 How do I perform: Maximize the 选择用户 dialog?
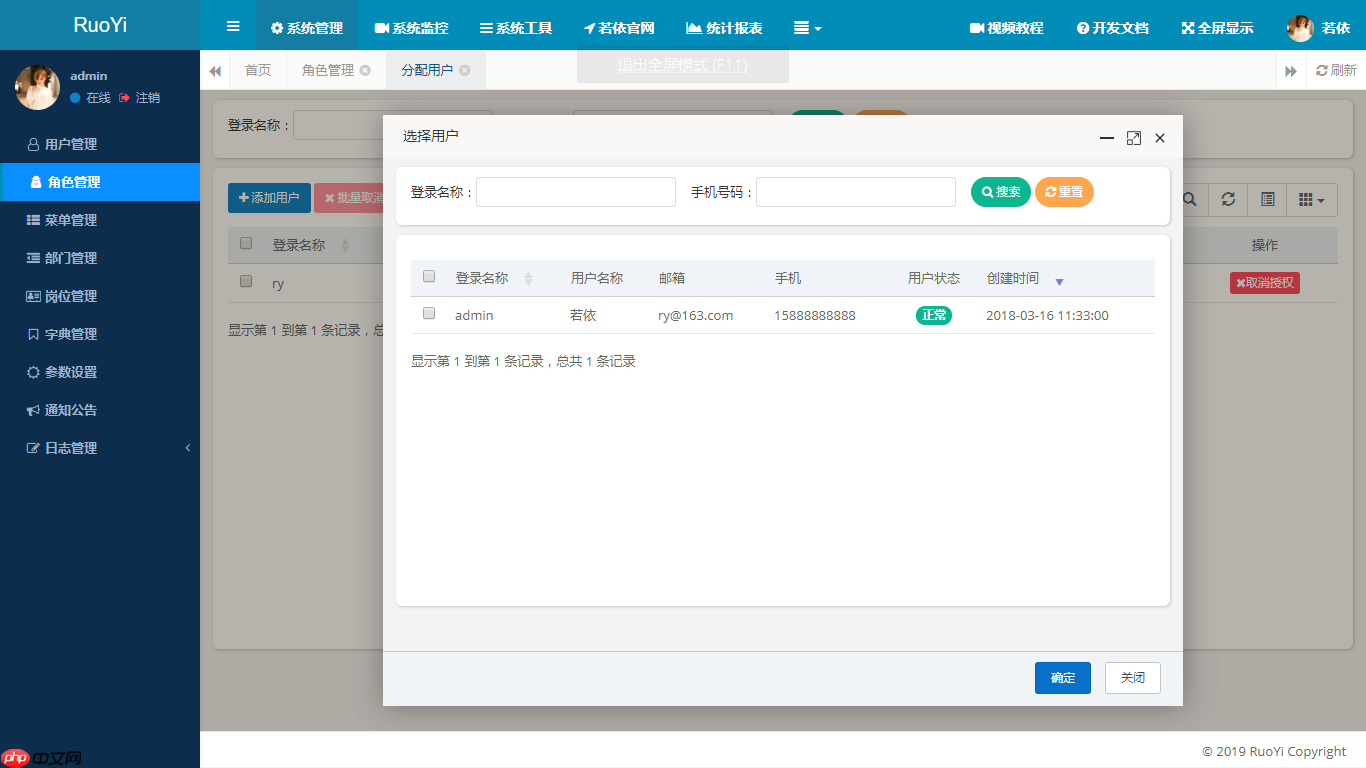coord(1134,138)
